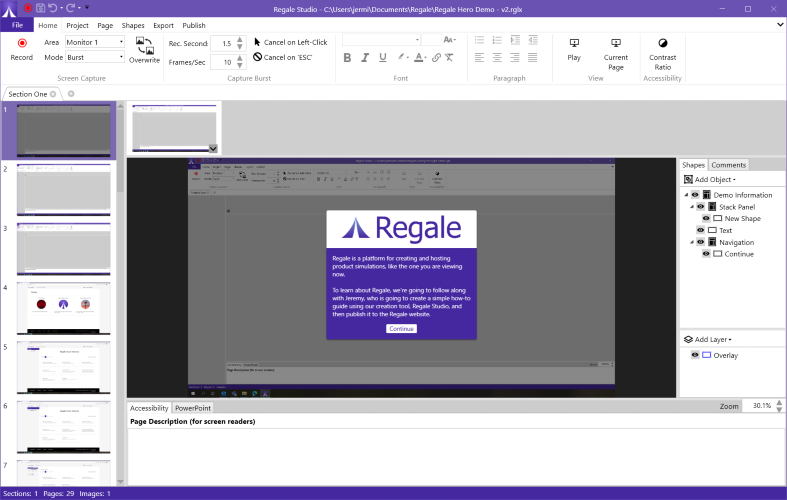Open the change case Aa dropdown

point(450,40)
